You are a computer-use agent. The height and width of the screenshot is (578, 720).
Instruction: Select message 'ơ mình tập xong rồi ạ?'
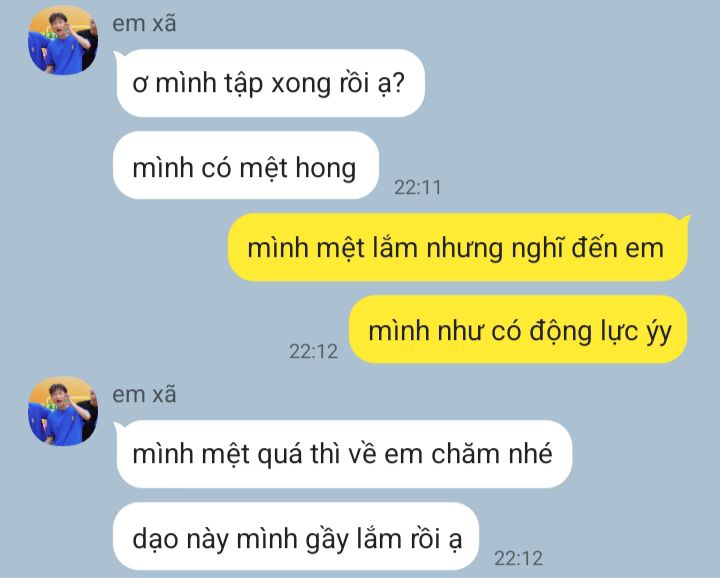[x=270, y=83]
